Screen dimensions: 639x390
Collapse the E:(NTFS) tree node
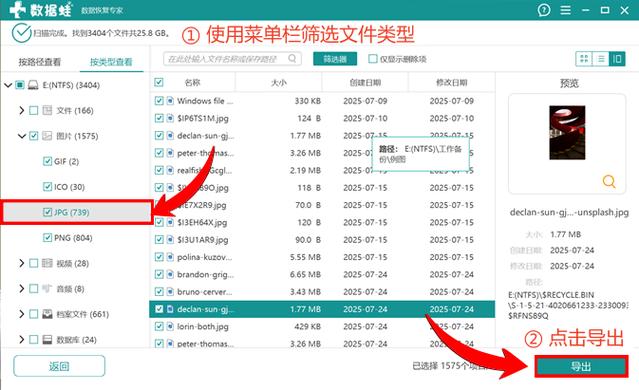point(8,85)
